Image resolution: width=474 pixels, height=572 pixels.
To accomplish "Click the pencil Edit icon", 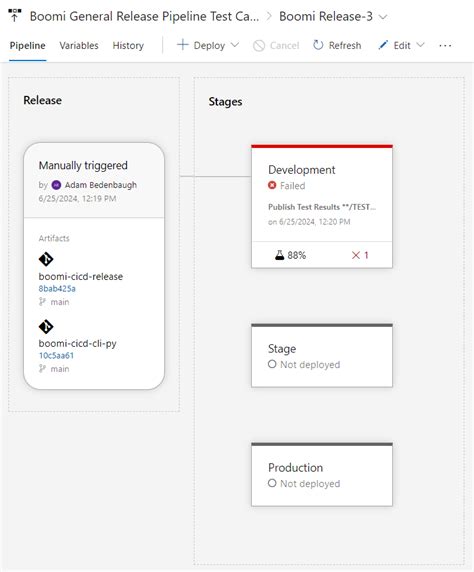I will 383,45.
